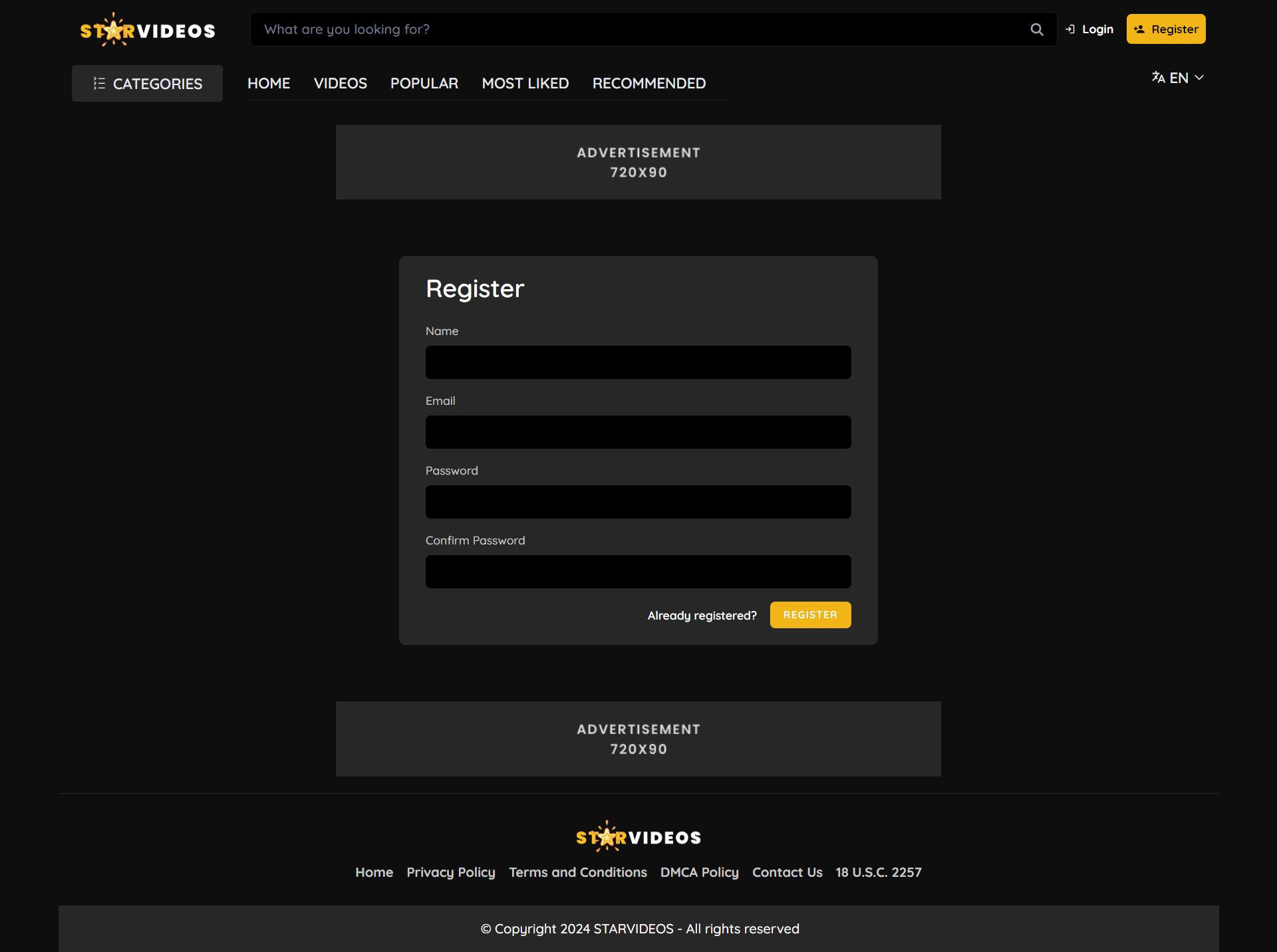Click into the Email field

point(638,432)
